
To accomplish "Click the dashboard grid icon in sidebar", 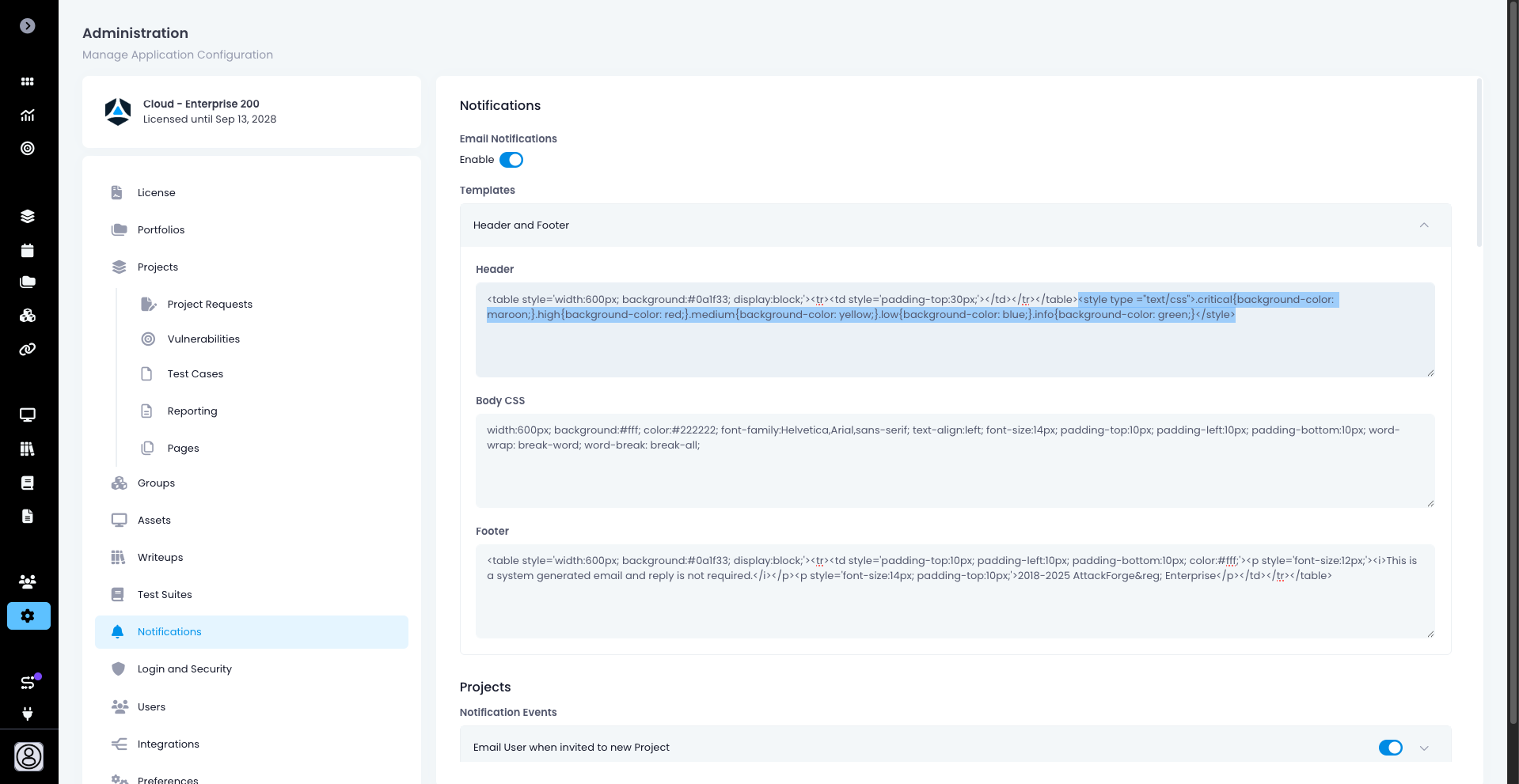I will point(28,81).
